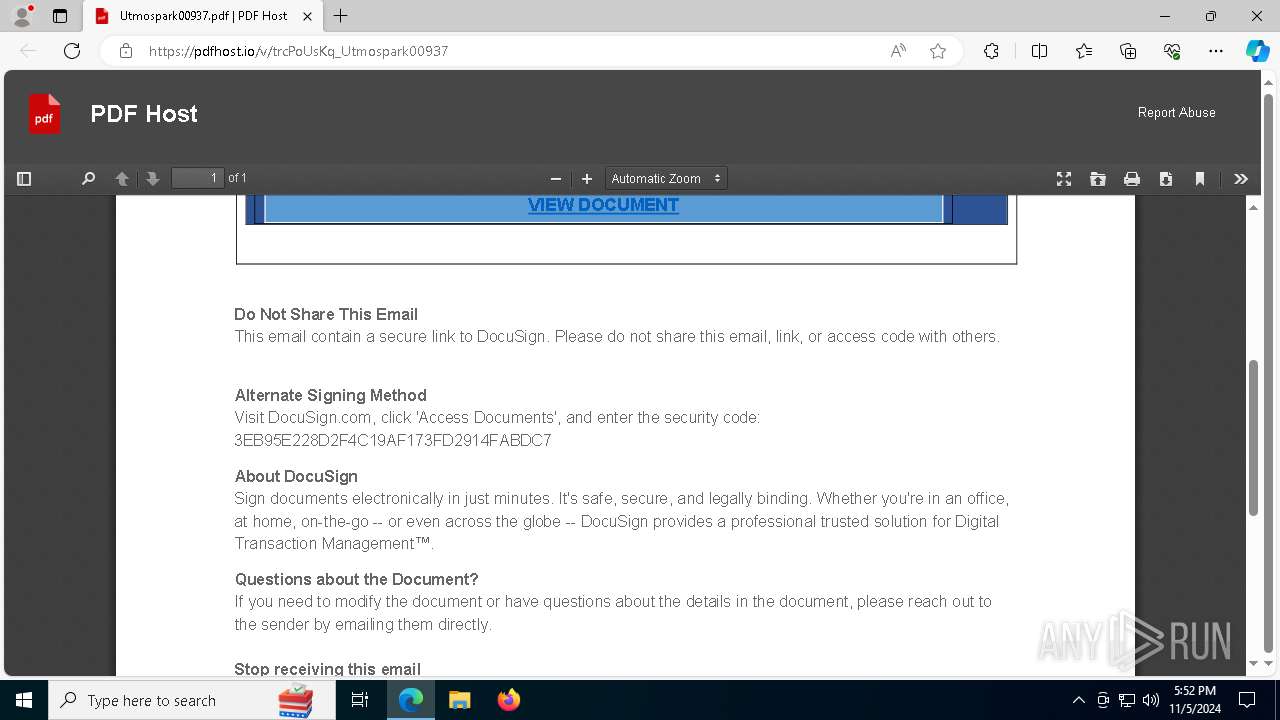The height and width of the screenshot is (720, 1280).
Task: Open file icon in PDF toolbar
Action: pyautogui.click(x=1098, y=179)
